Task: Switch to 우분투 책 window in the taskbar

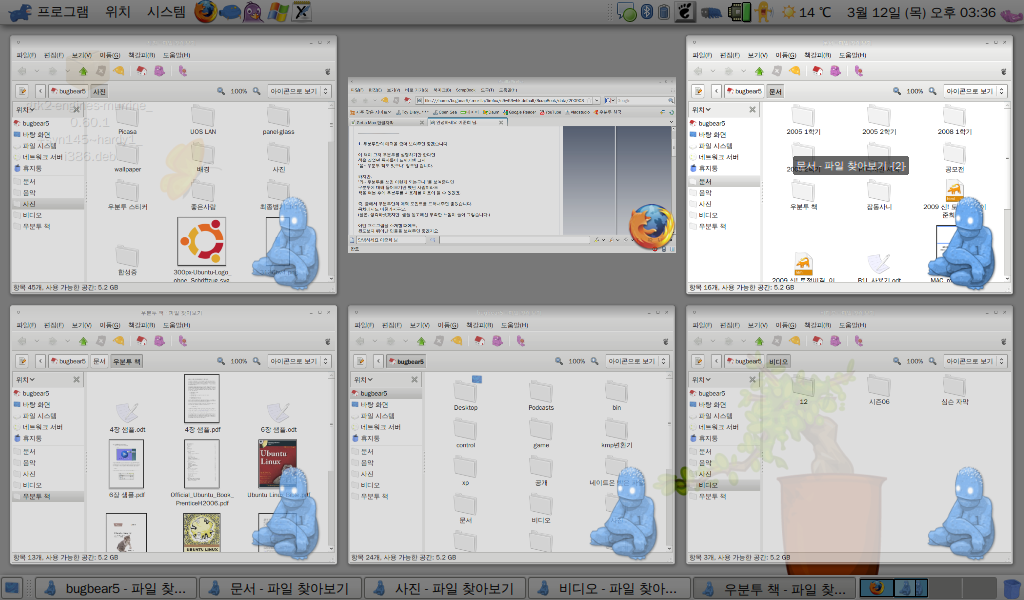Action: click(x=775, y=588)
